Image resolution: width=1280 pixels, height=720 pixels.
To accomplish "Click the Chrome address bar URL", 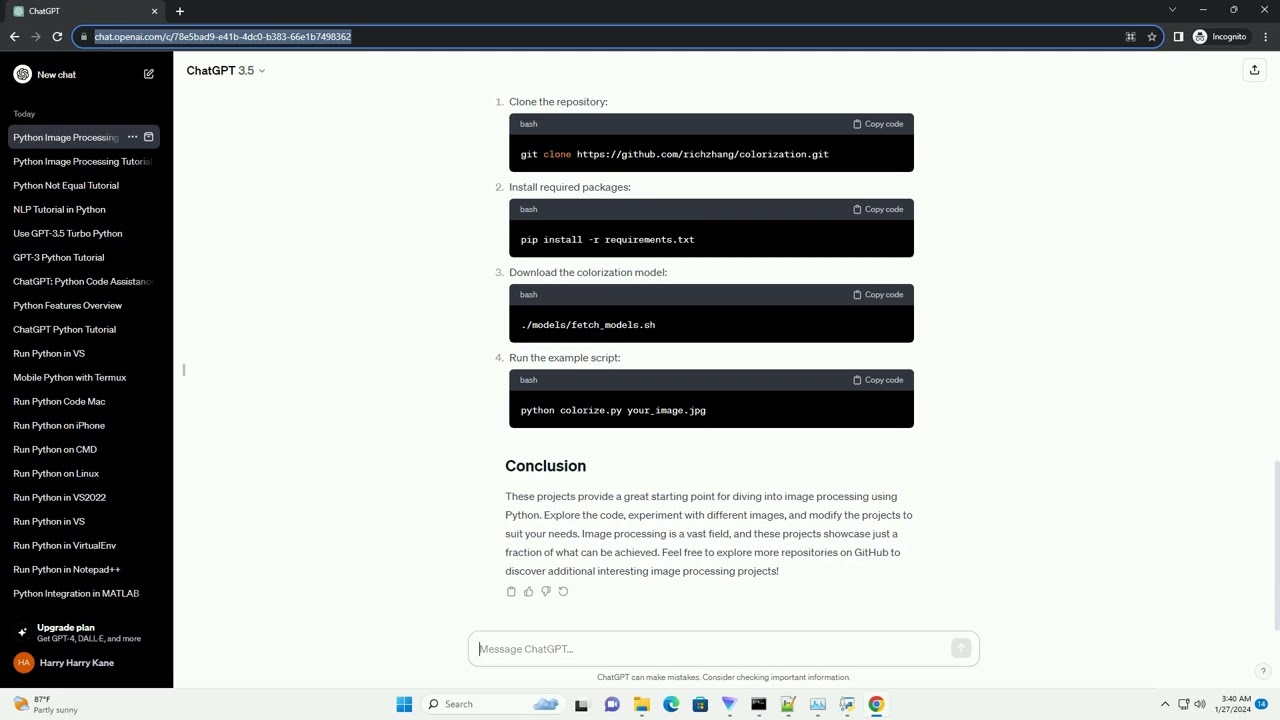I will (x=223, y=37).
